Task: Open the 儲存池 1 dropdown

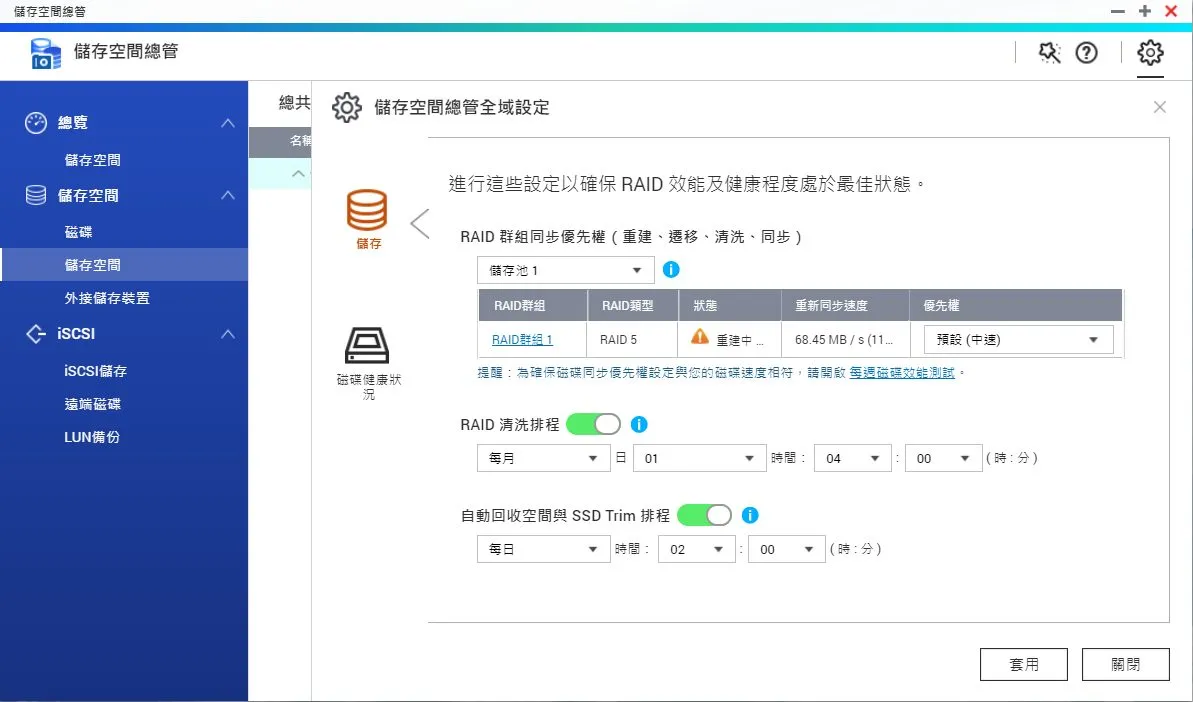Action: click(x=565, y=270)
